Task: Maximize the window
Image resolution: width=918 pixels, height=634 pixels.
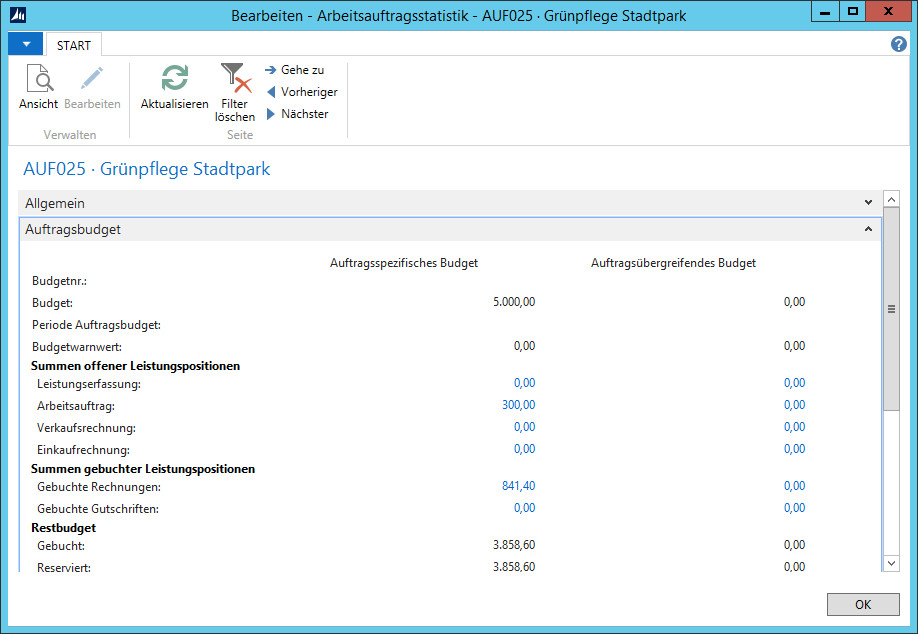Action: tap(852, 12)
